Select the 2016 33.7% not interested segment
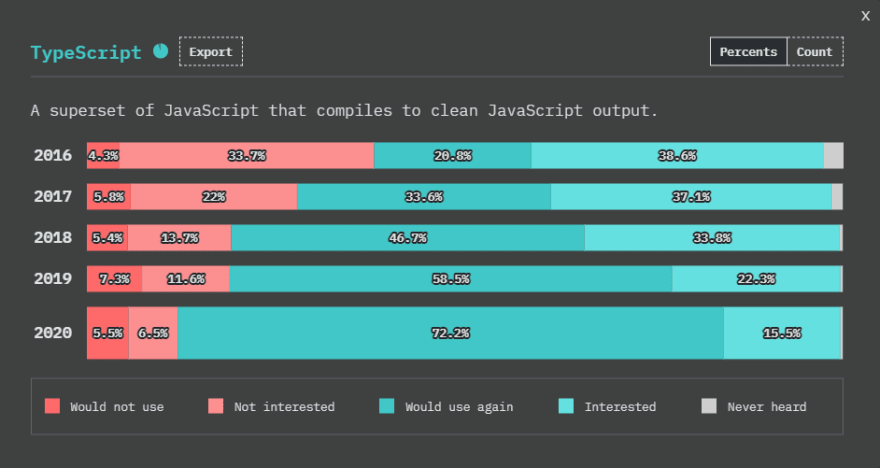This screenshot has width=880, height=468. pos(247,155)
